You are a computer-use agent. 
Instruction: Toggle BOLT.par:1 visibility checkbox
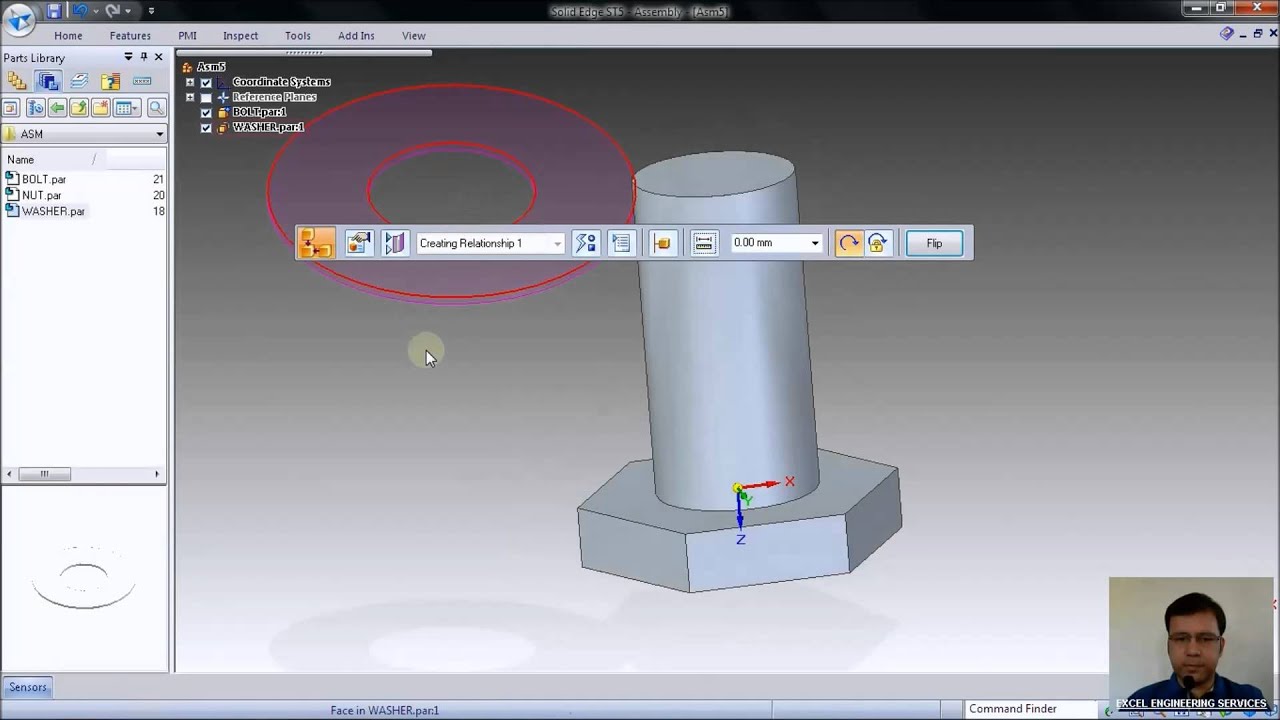pyautogui.click(x=206, y=112)
